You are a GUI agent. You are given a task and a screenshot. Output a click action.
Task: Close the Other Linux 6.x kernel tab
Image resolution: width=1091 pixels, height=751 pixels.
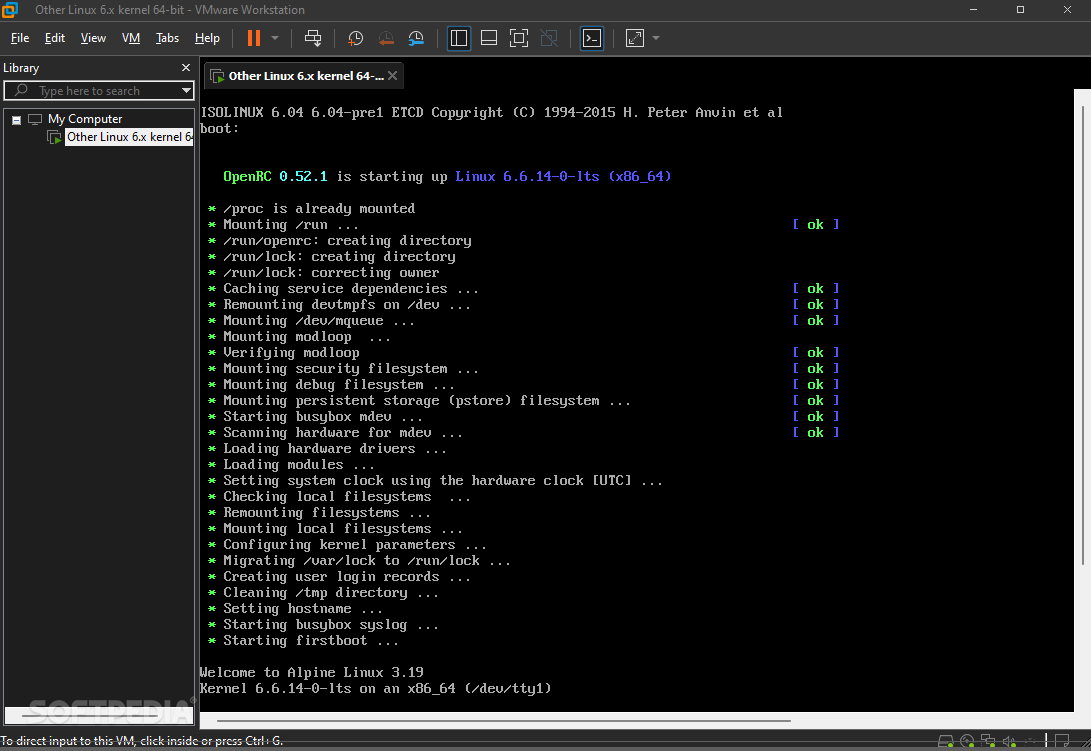393,76
